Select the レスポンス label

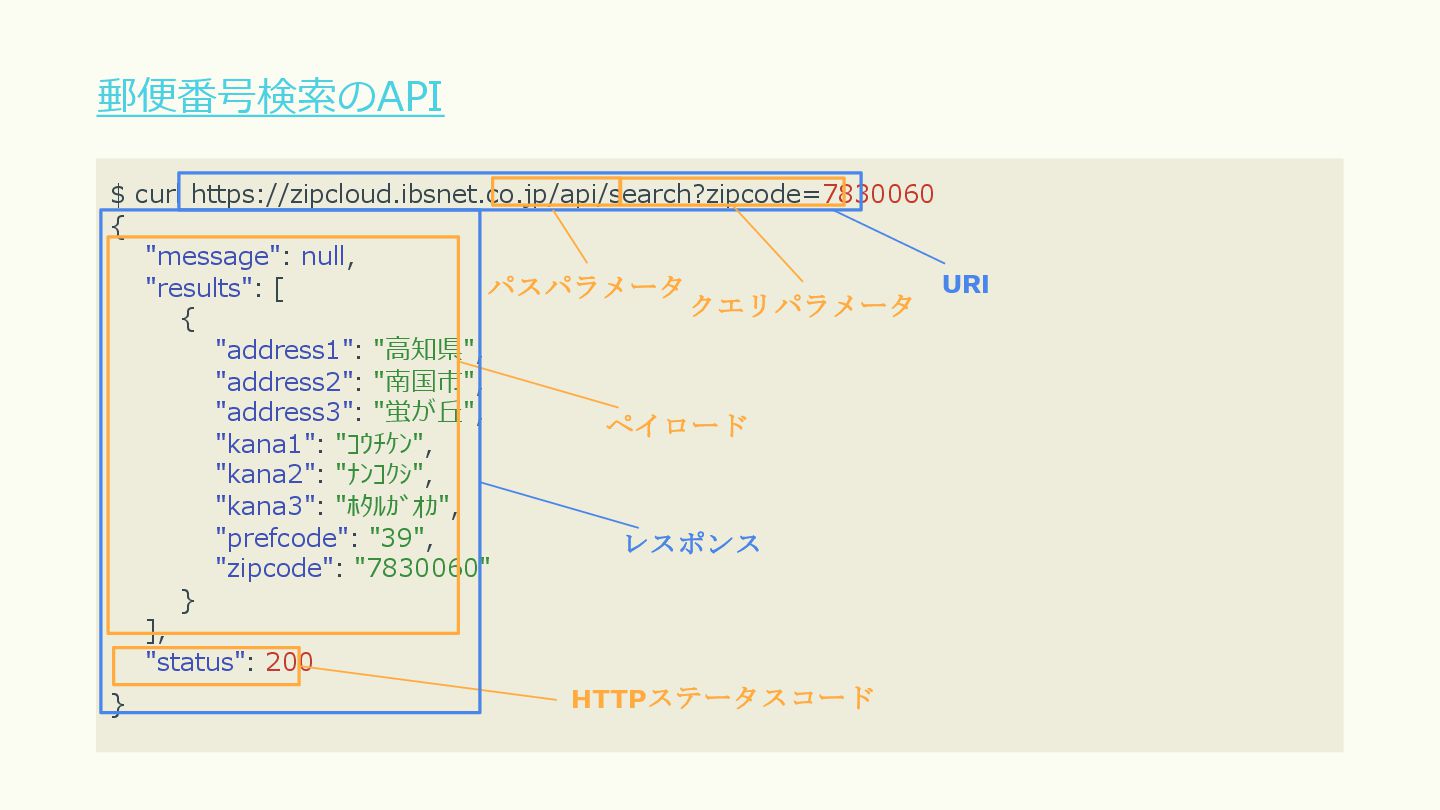pyautogui.click(x=692, y=543)
